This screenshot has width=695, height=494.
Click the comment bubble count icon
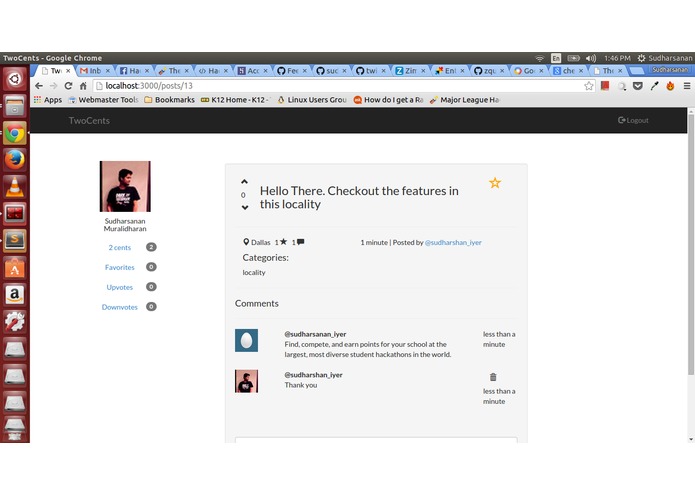(301, 242)
